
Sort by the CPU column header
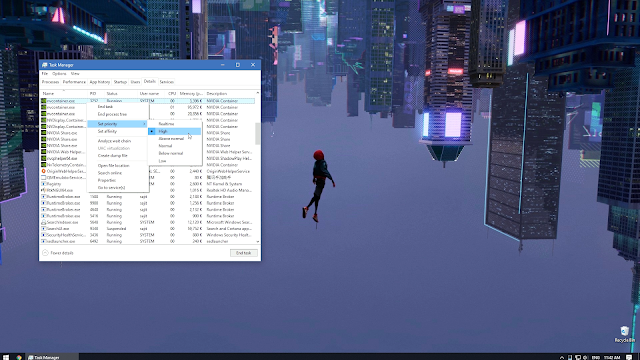pyautogui.click(x=172, y=93)
